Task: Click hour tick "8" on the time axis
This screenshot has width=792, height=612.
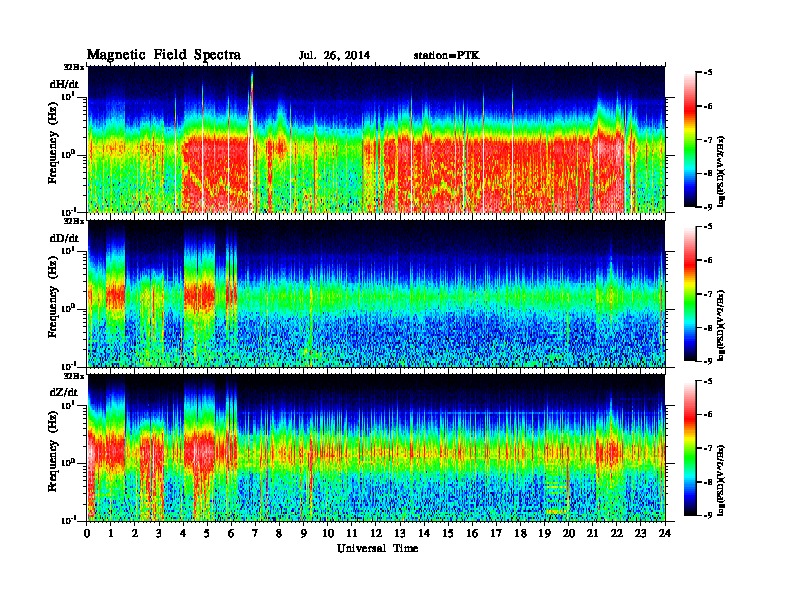Action: click(279, 533)
